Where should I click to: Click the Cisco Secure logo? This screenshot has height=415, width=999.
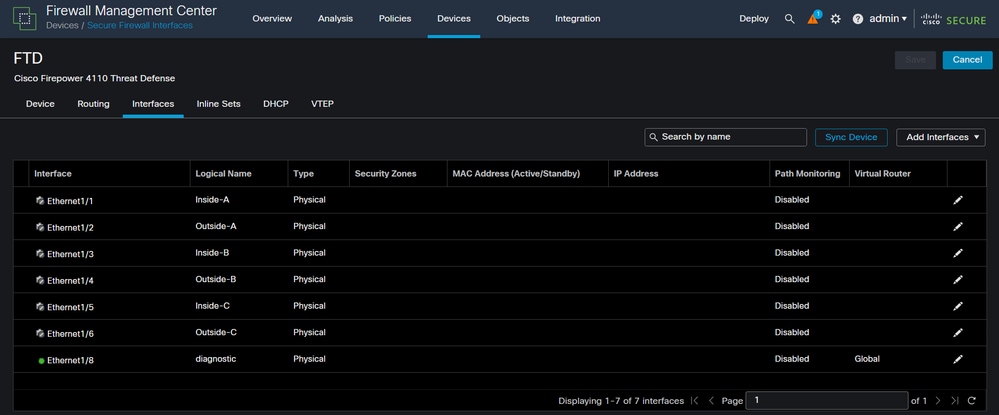954,19
